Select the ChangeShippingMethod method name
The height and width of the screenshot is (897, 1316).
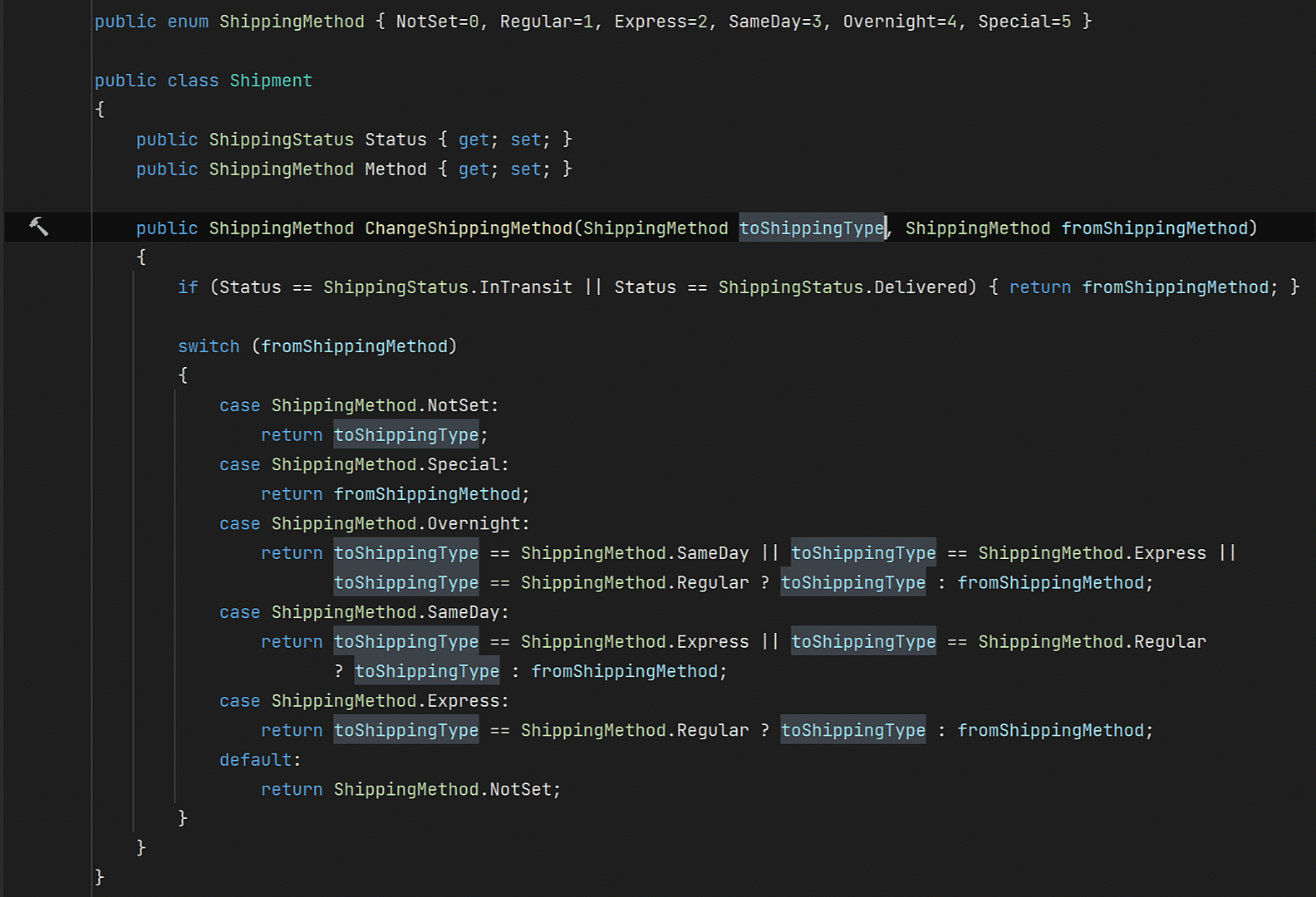[469, 228]
